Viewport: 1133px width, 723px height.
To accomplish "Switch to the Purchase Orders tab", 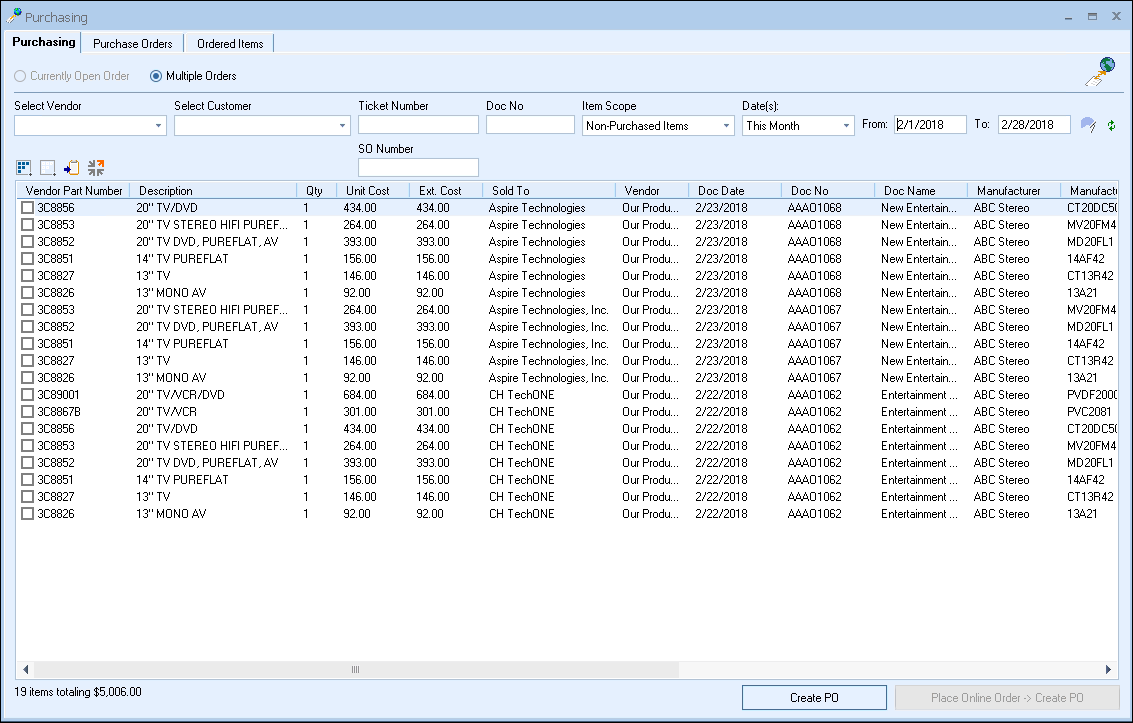I will click(x=132, y=44).
